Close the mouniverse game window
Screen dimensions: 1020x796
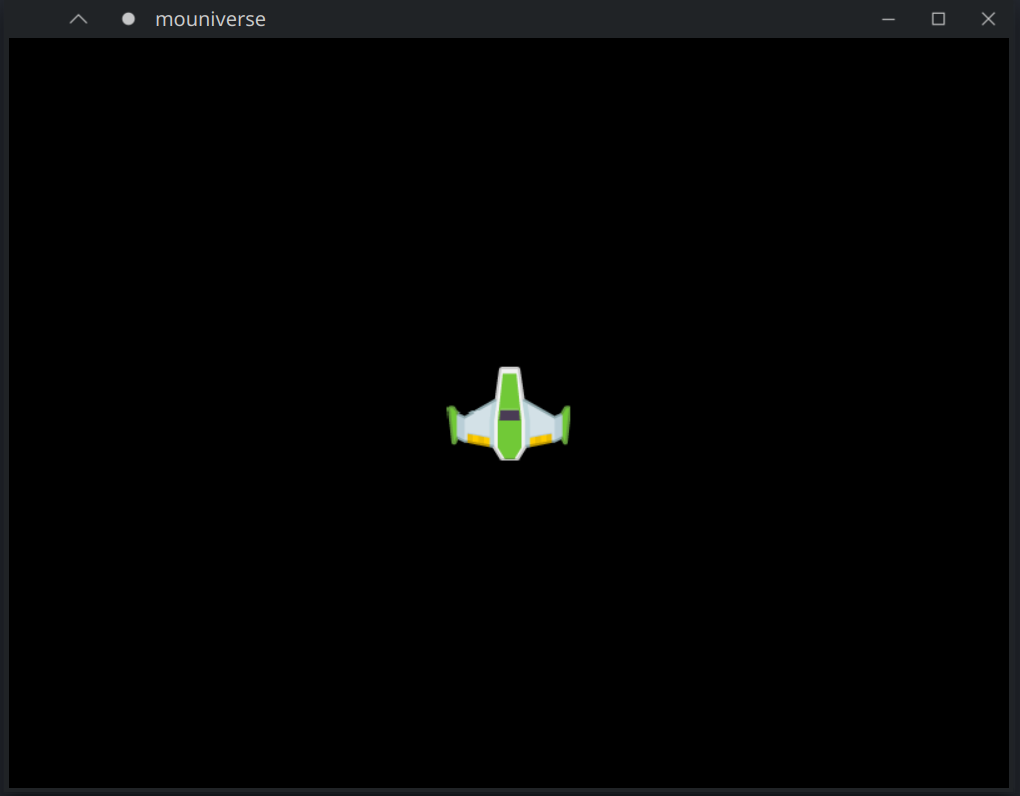[988, 19]
